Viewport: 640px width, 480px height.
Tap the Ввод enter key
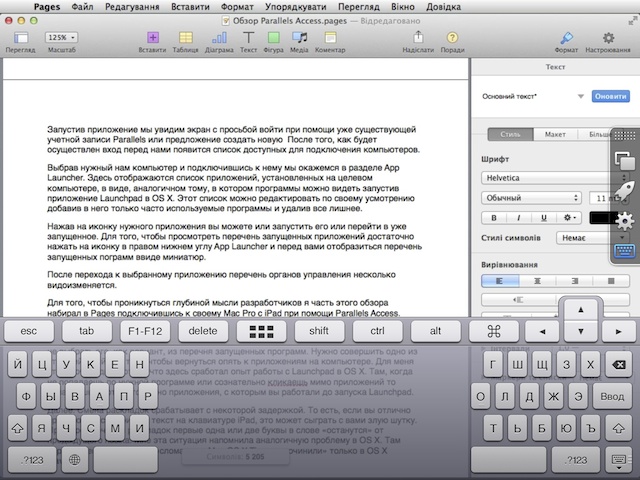612,396
